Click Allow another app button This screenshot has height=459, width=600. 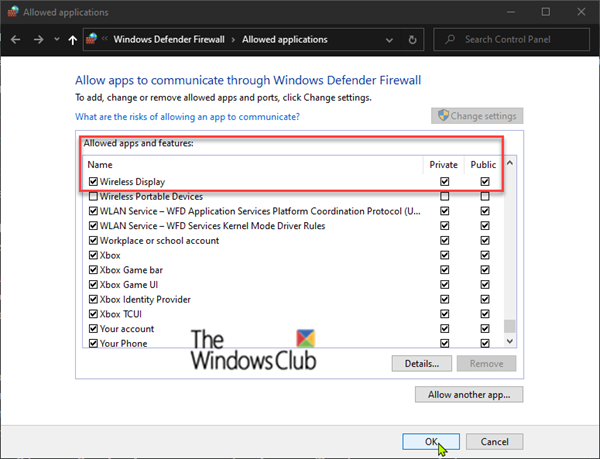[469, 395]
